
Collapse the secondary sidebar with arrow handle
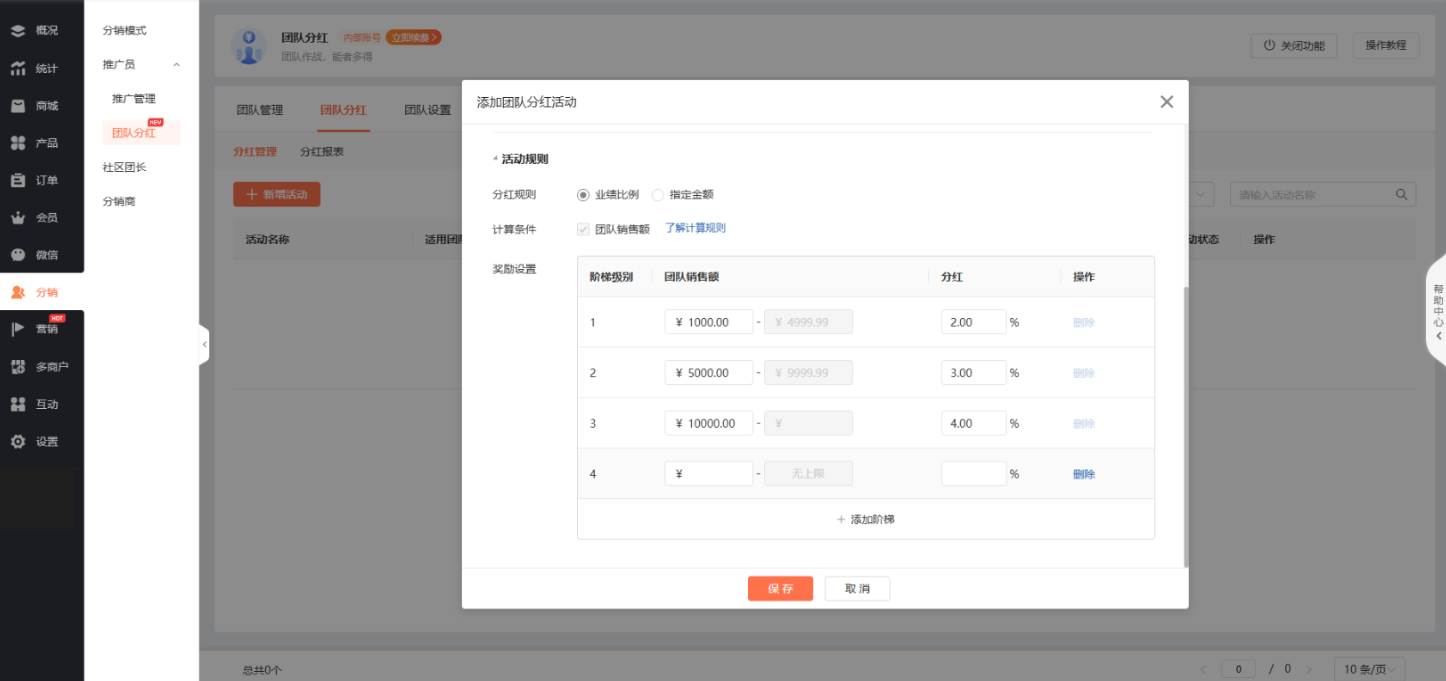pyautogui.click(x=204, y=344)
